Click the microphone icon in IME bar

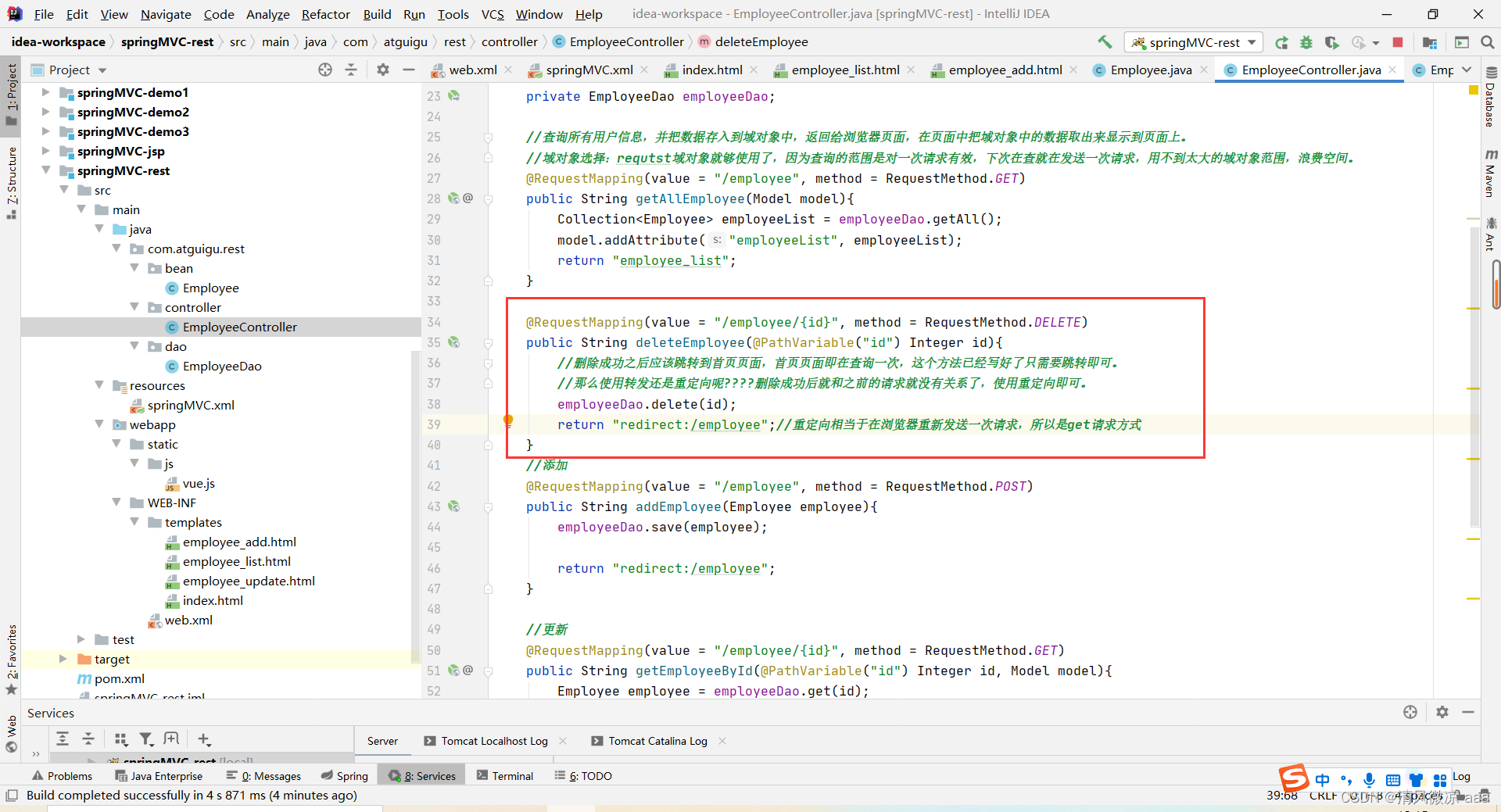point(1370,779)
